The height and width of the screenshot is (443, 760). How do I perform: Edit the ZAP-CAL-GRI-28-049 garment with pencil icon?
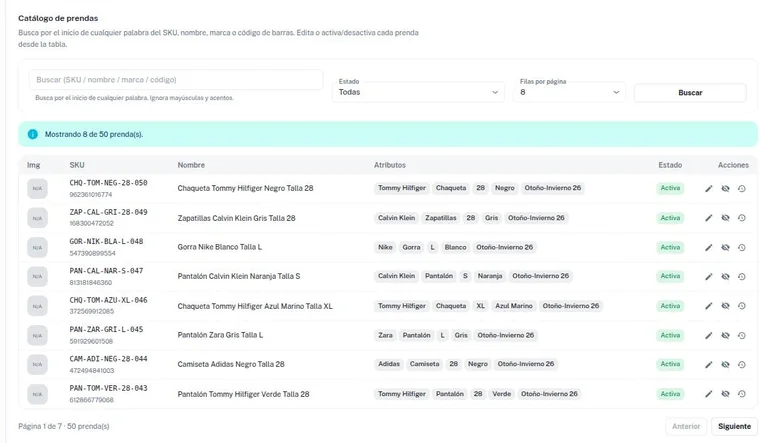(709, 218)
